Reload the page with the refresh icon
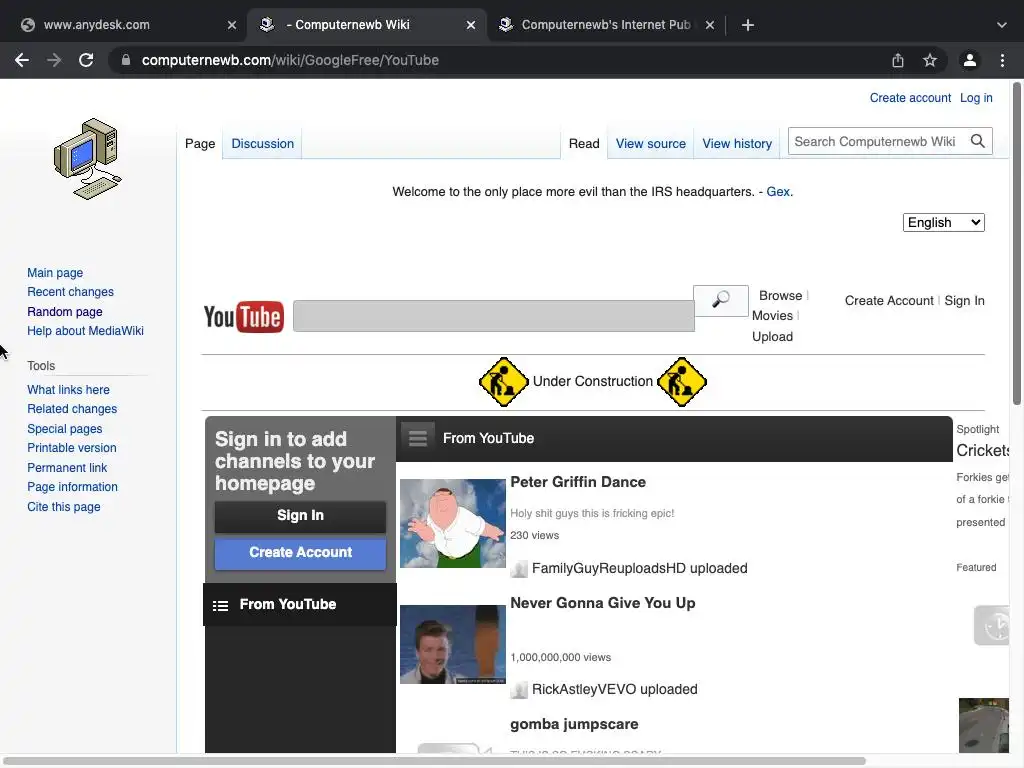The width and height of the screenshot is (1024, 768). point(86,60)
